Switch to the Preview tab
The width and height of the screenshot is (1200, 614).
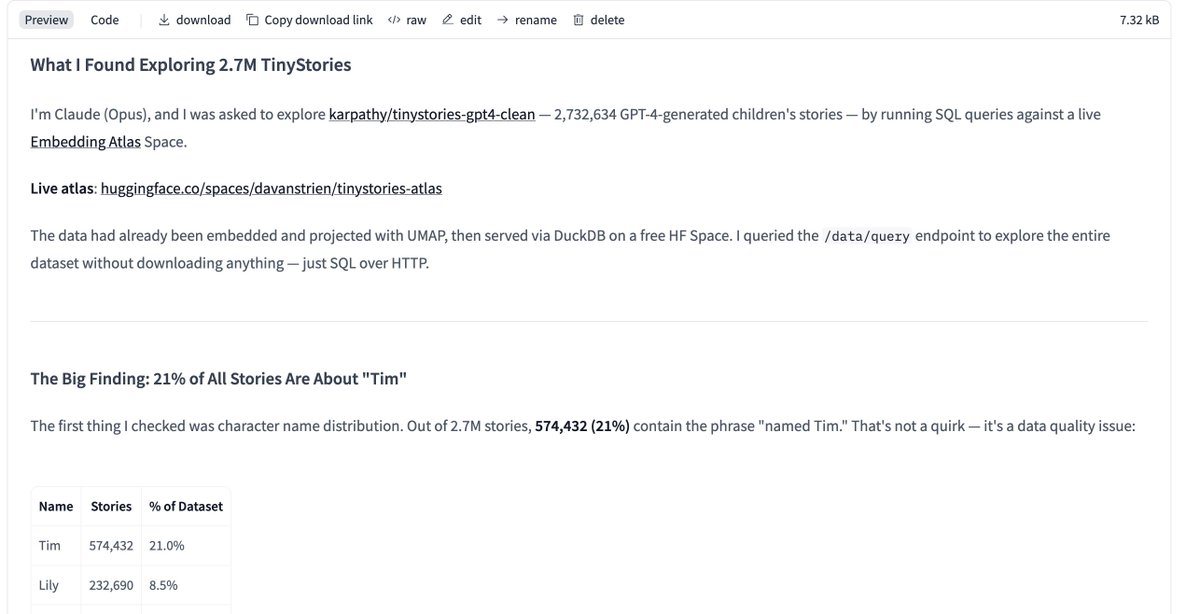click(47, 20)
